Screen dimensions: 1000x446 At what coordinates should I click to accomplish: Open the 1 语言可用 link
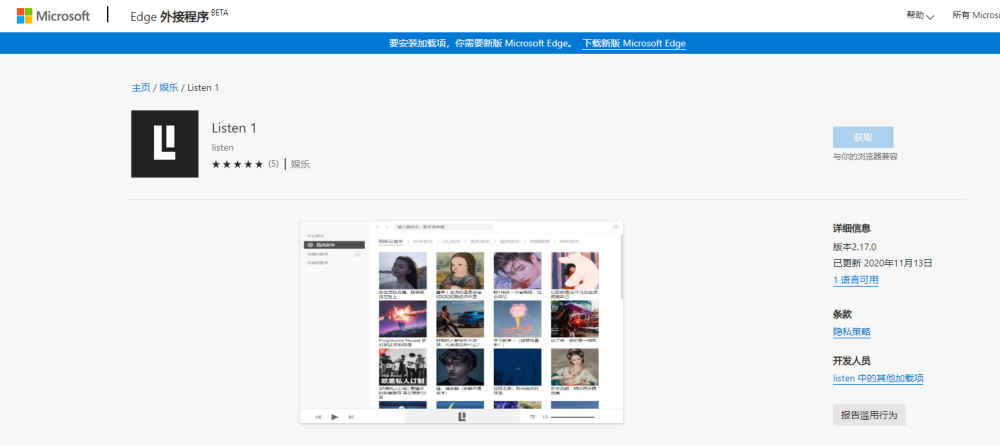(855, 280)
